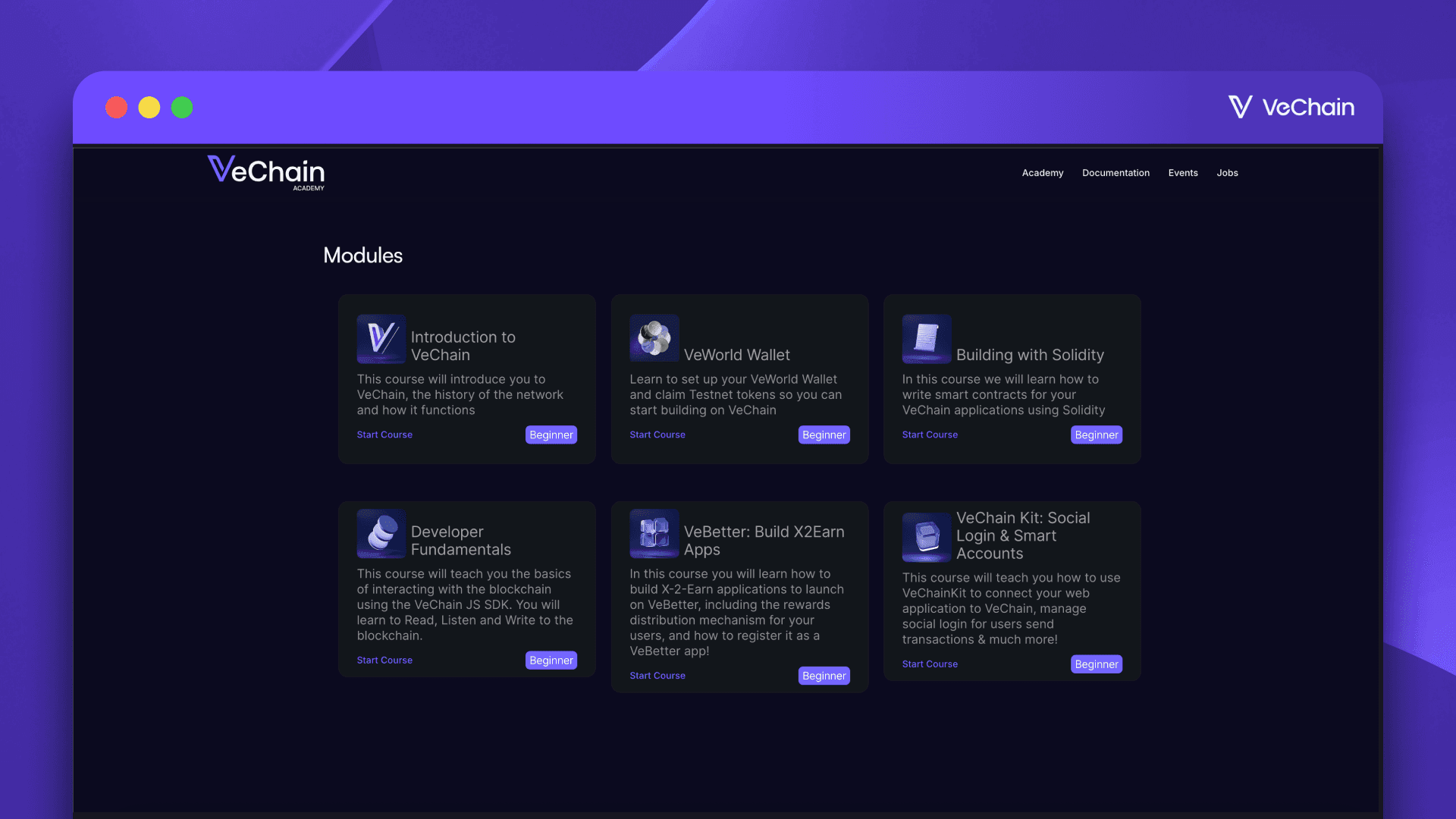Image resolution: width=1456 pixels, height=819 pixels.
Task: Click the Beginner badge on VeChain Kit card
Action: (x=1096, y=664)
